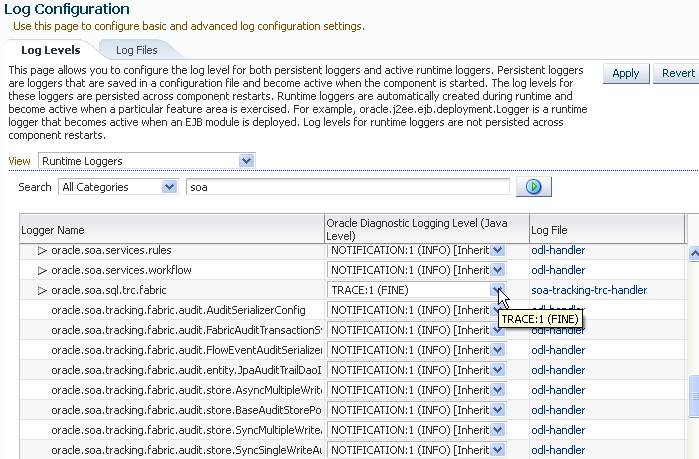Viewport: 699px width, 459px height.
Task: Select the oracle.soa.tracking.fabric.audit.AuditSerializerConfig row name
Action: pos(178,310)
